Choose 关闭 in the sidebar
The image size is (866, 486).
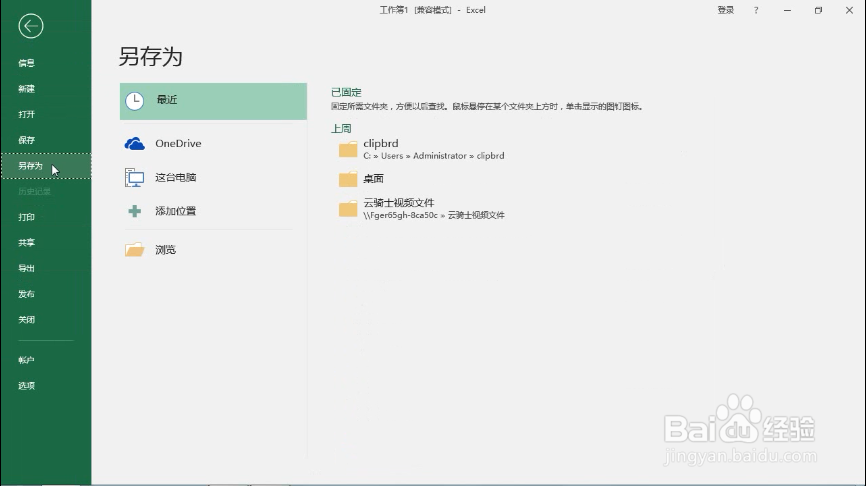(x=27, y=319)
